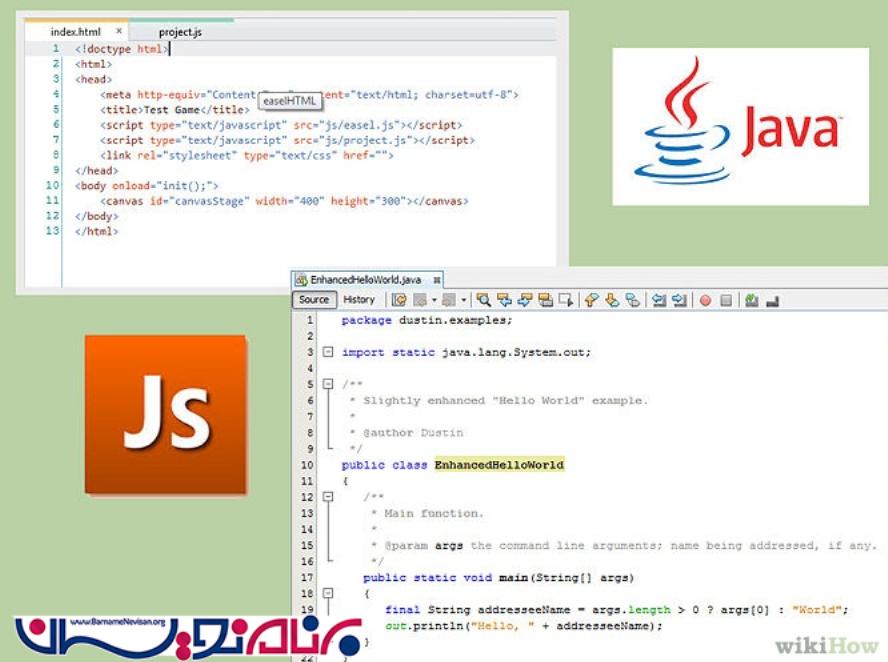Collapse the comment fold at line 12

(x=328, y=497)
